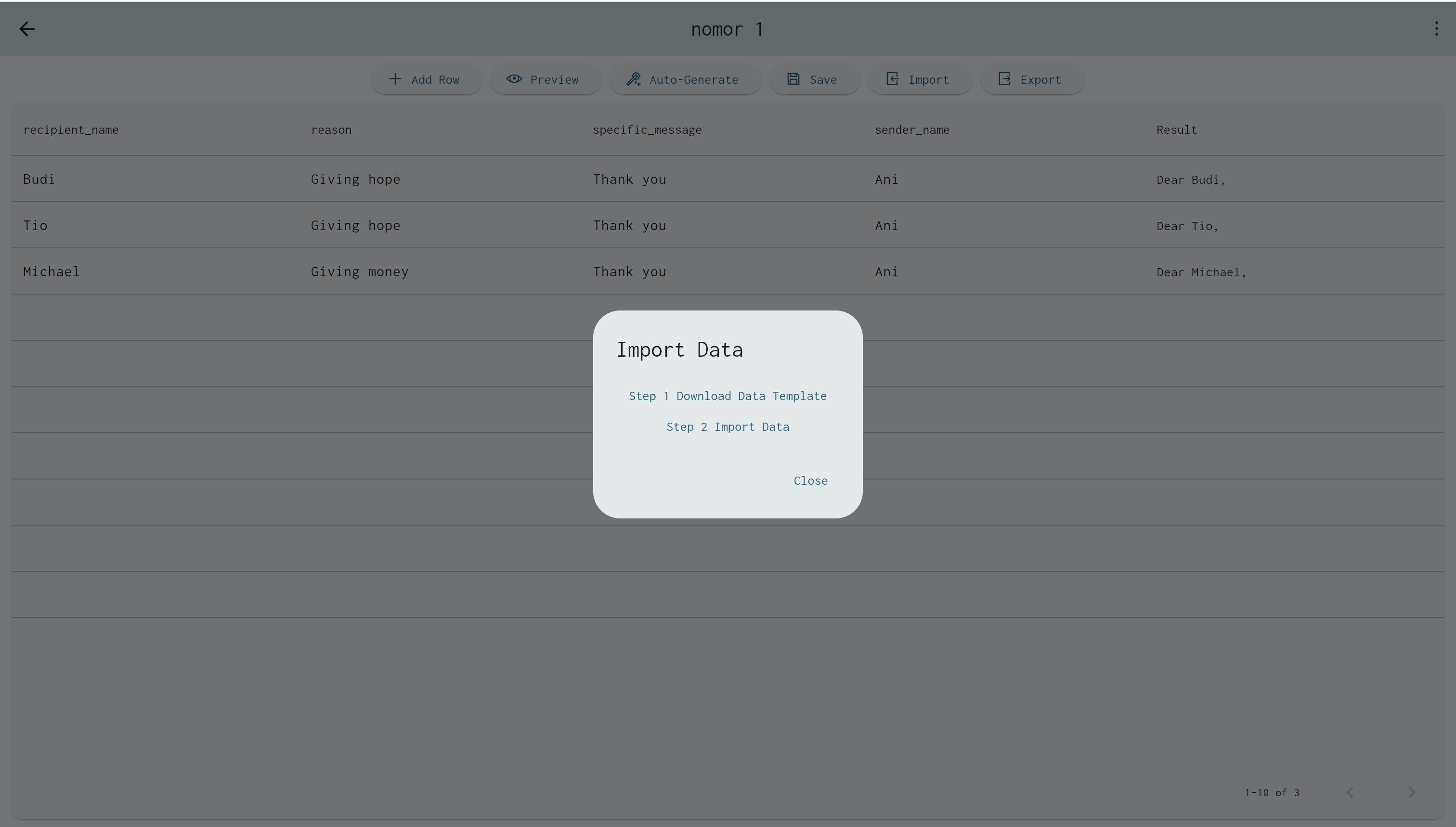Click the Import toolbar button
This screenshot has width=1456, height=827.
coord(919,79)
